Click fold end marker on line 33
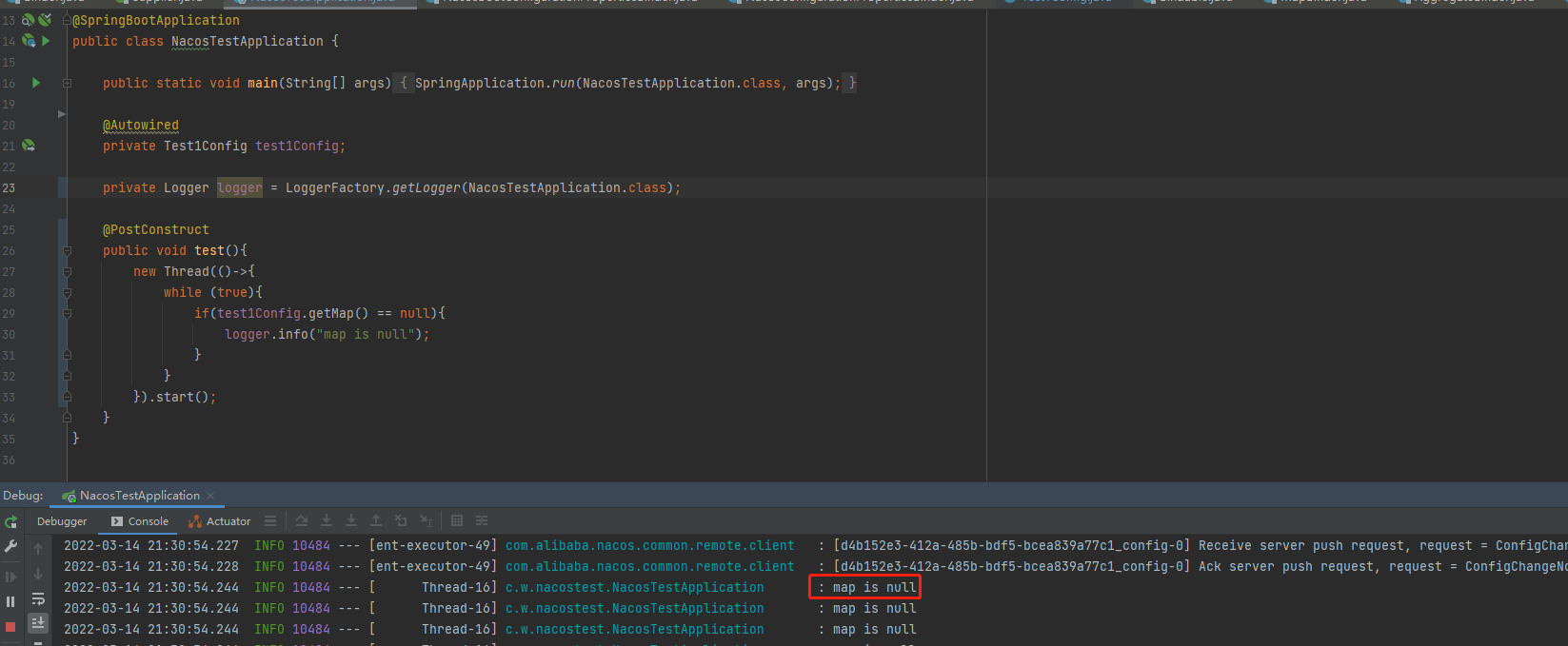 point(67,397)
